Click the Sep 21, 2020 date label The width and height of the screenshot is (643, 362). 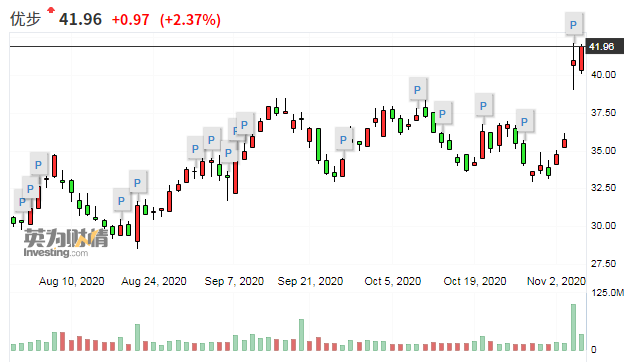[x=310, y=281]
